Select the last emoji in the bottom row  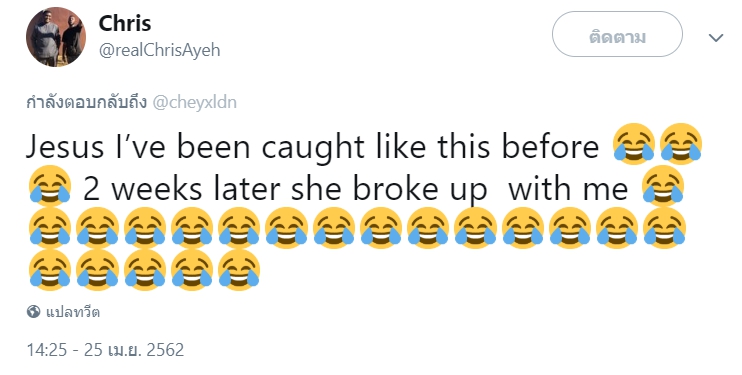pyautogui.click(x=239, y=270)
